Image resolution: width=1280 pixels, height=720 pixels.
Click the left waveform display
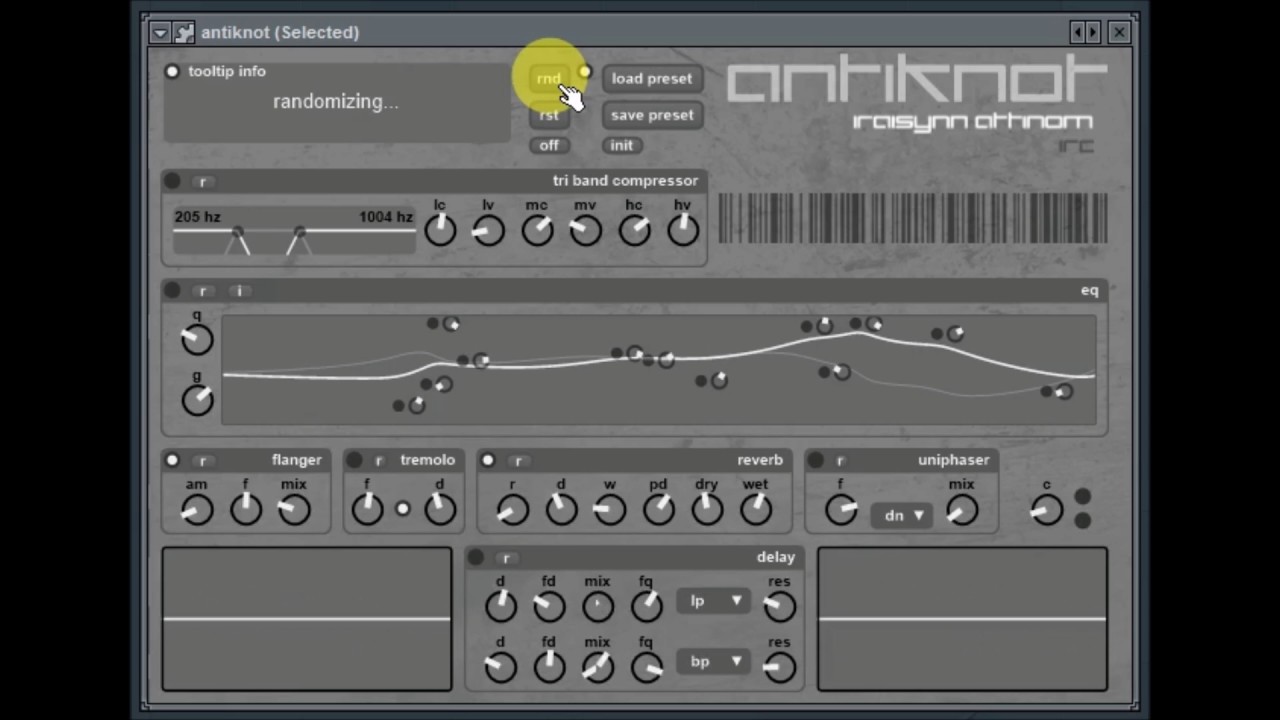[307, 619]
